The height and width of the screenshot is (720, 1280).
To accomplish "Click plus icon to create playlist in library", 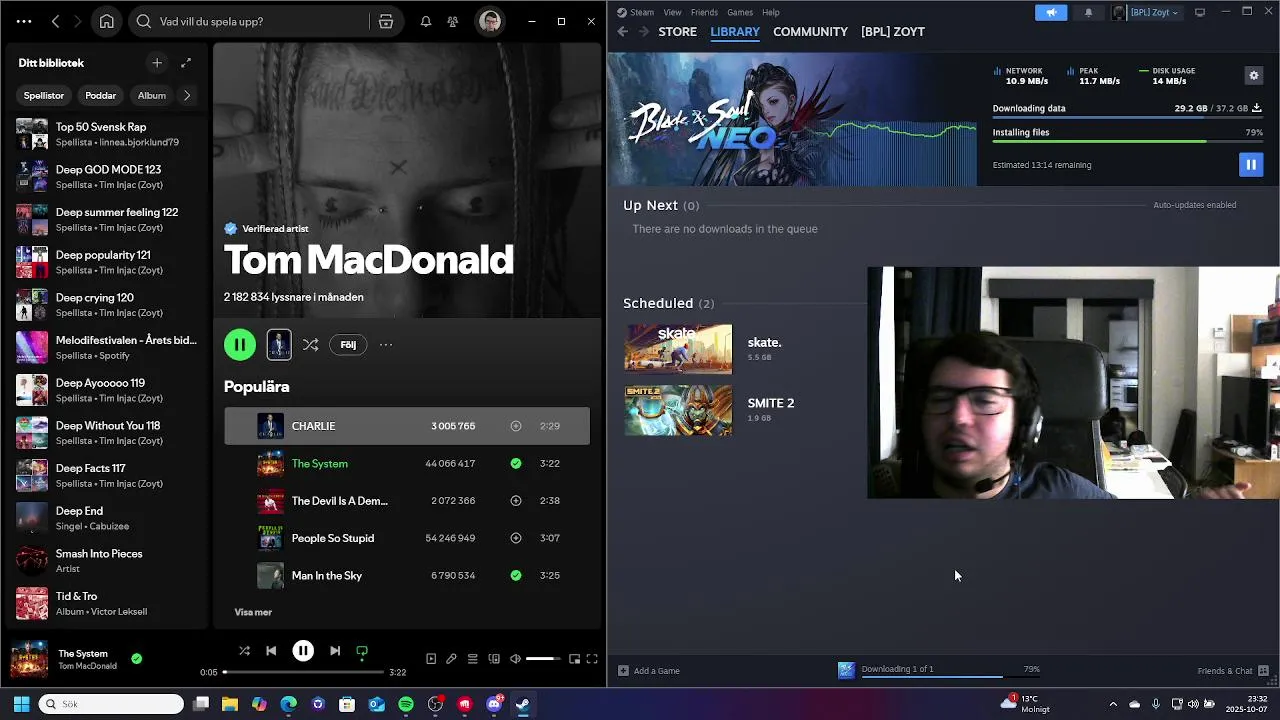I will [157, 63].
